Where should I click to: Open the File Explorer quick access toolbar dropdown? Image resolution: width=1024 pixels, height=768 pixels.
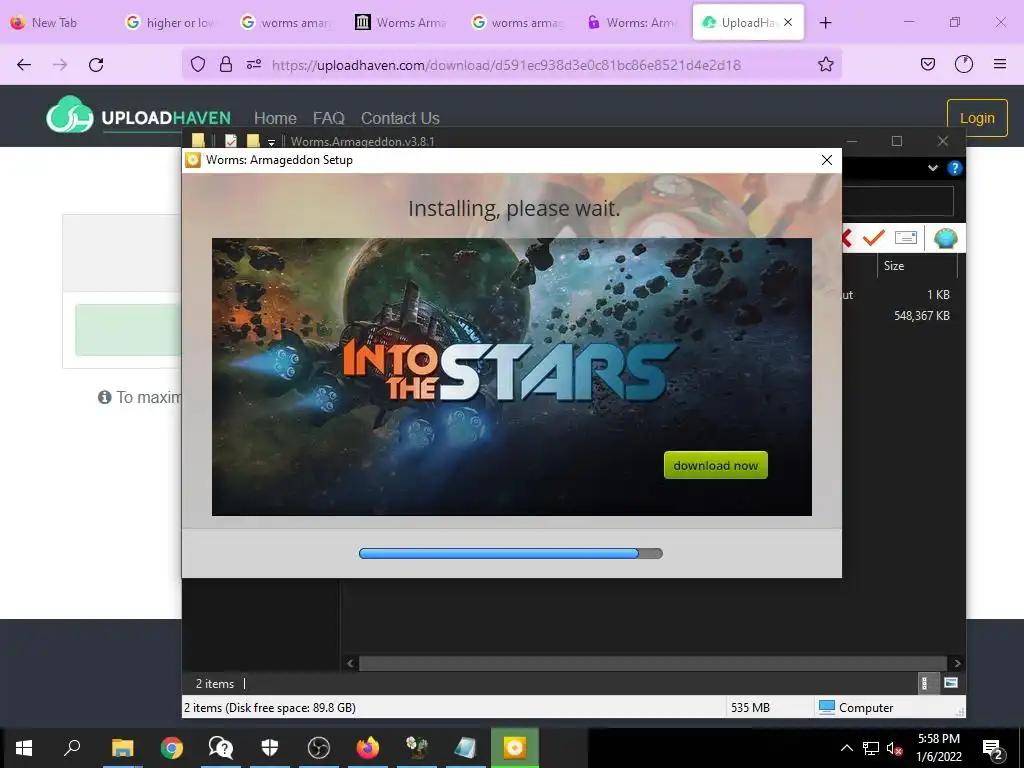(271, 142)
